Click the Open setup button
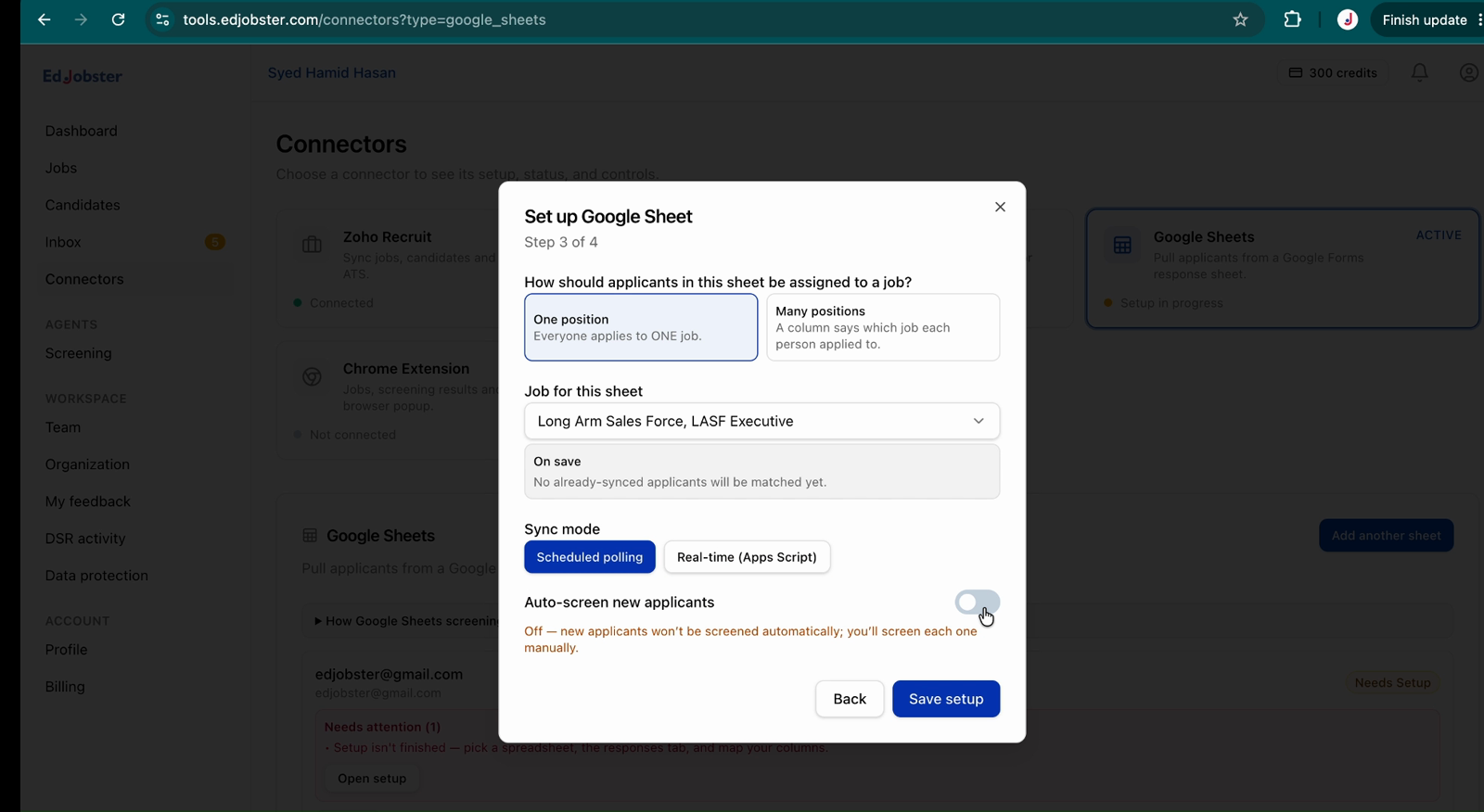The image size is (1484, 812). click(x=372, y=779)
